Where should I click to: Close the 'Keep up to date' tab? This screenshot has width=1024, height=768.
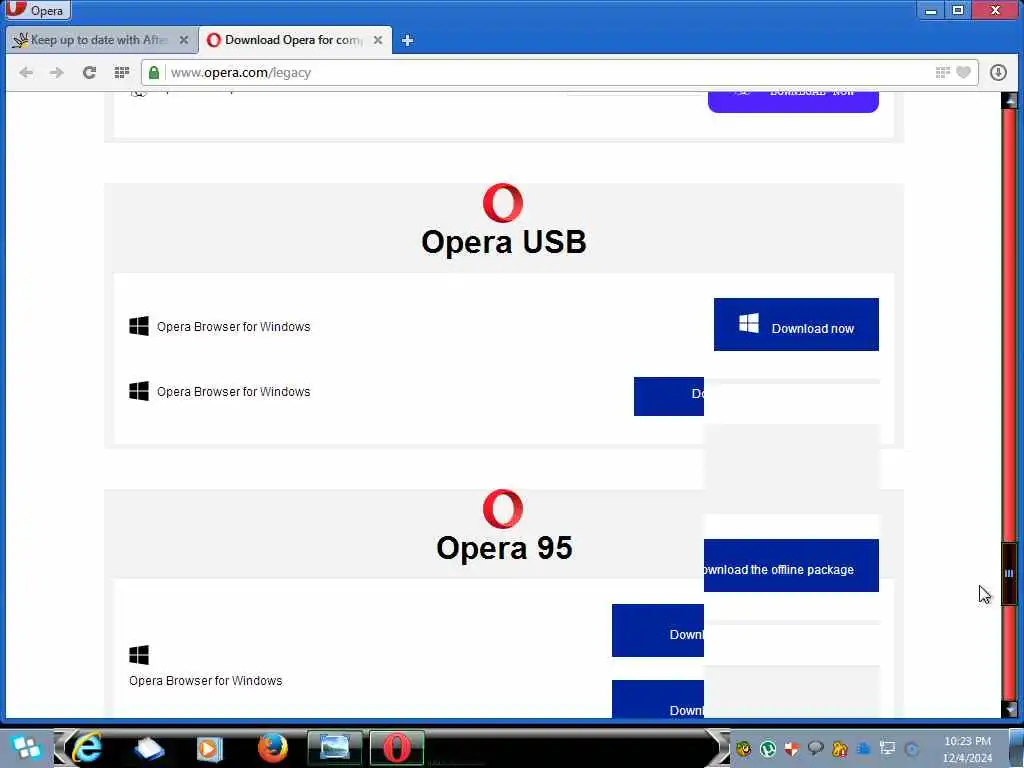point(184,40)
